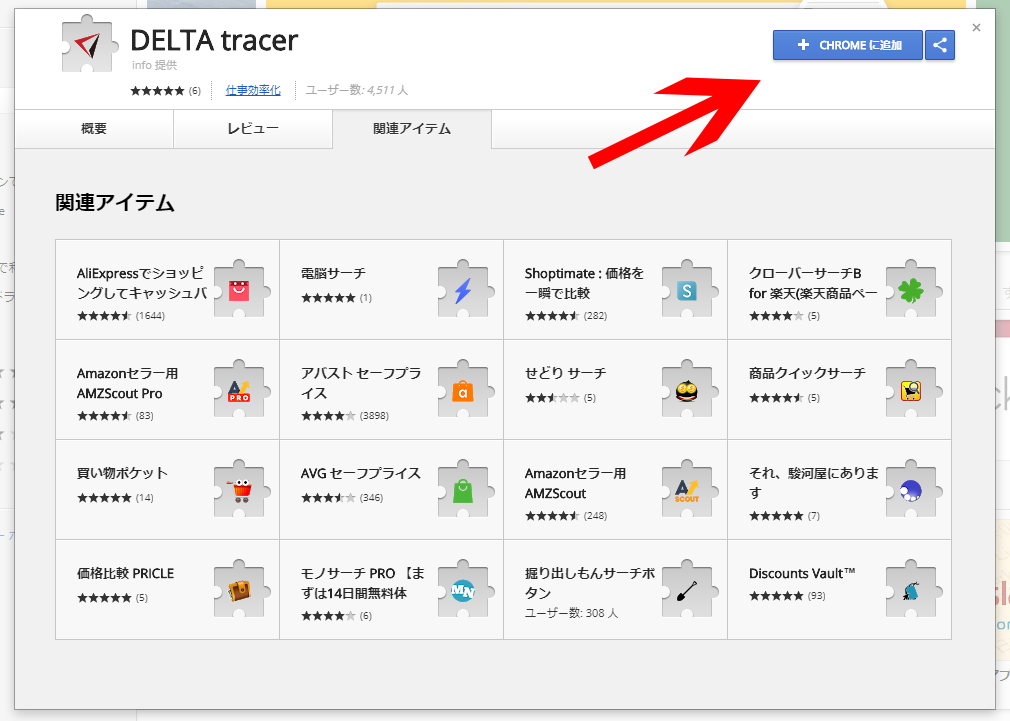Image resolution: width=1010 pixels, height=721 pixels.
Task: Click the ユーザー数: 308 人 text
Action: click(x=571, y=613)
